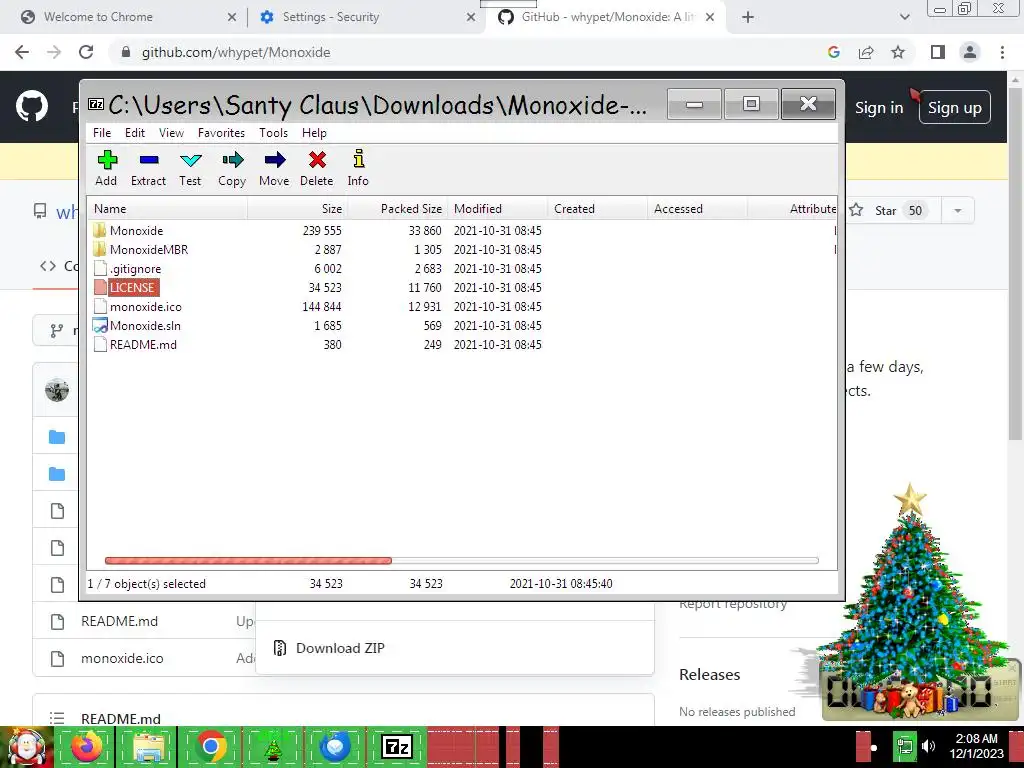Open the Favorites menu
The width and height of the screenshot is (1024, 768).
(221, 133)
